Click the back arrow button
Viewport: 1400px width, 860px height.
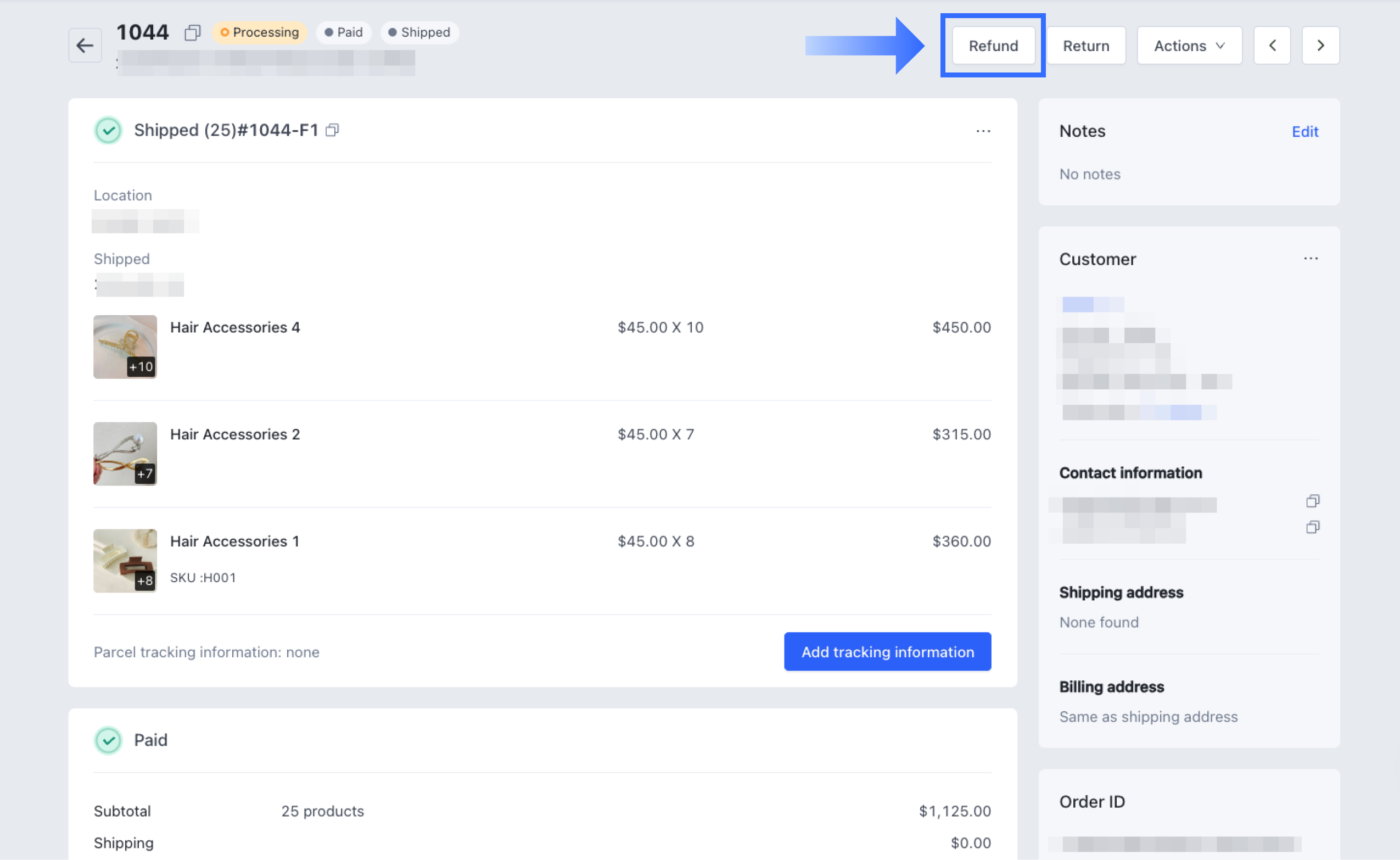pos(85,45)
